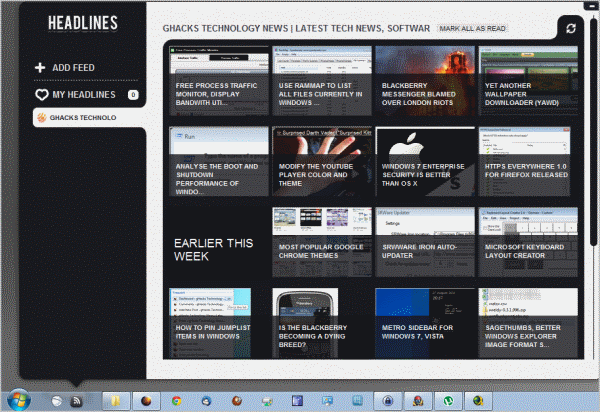Open the folder icon in taskbar

pos(115,399)
